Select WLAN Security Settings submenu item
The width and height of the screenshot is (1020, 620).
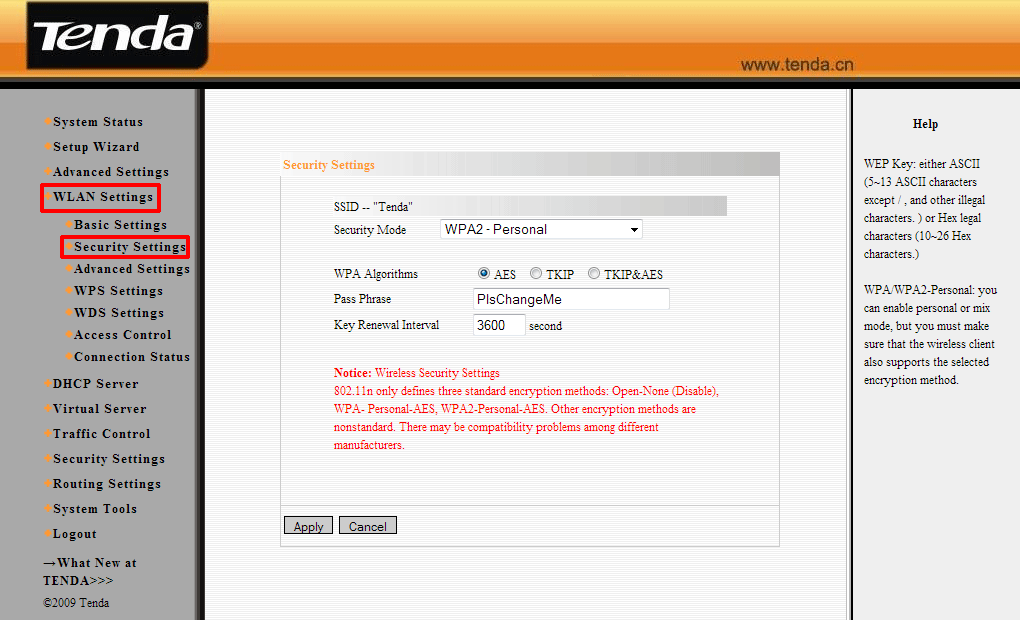coord(130,247)
